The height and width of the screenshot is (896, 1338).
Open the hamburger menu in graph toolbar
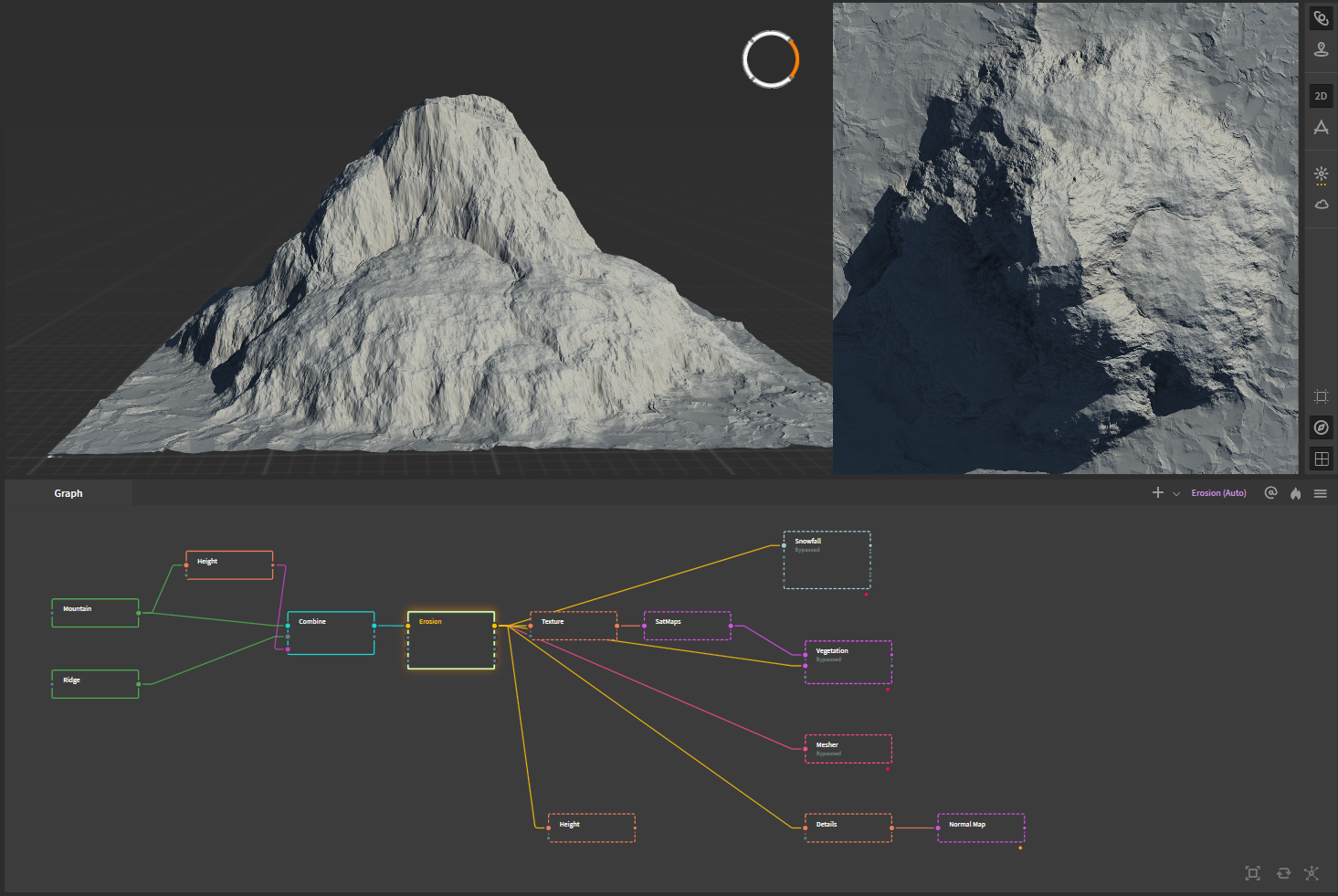[x=1320, y=493]
